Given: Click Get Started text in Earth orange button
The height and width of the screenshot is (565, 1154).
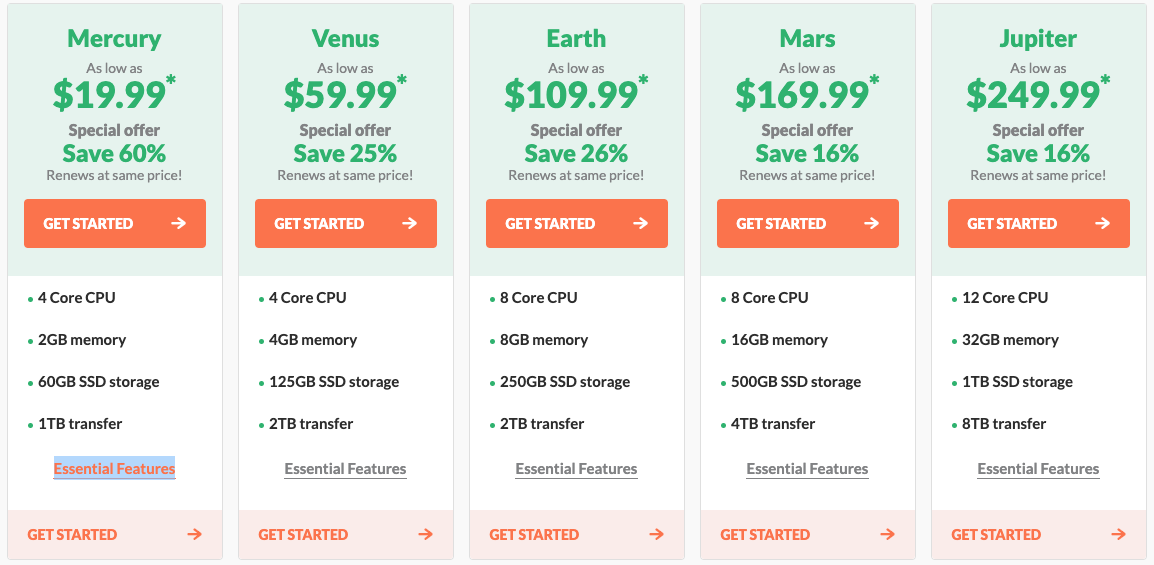Looking at the screenshot, I should point(551,224).
